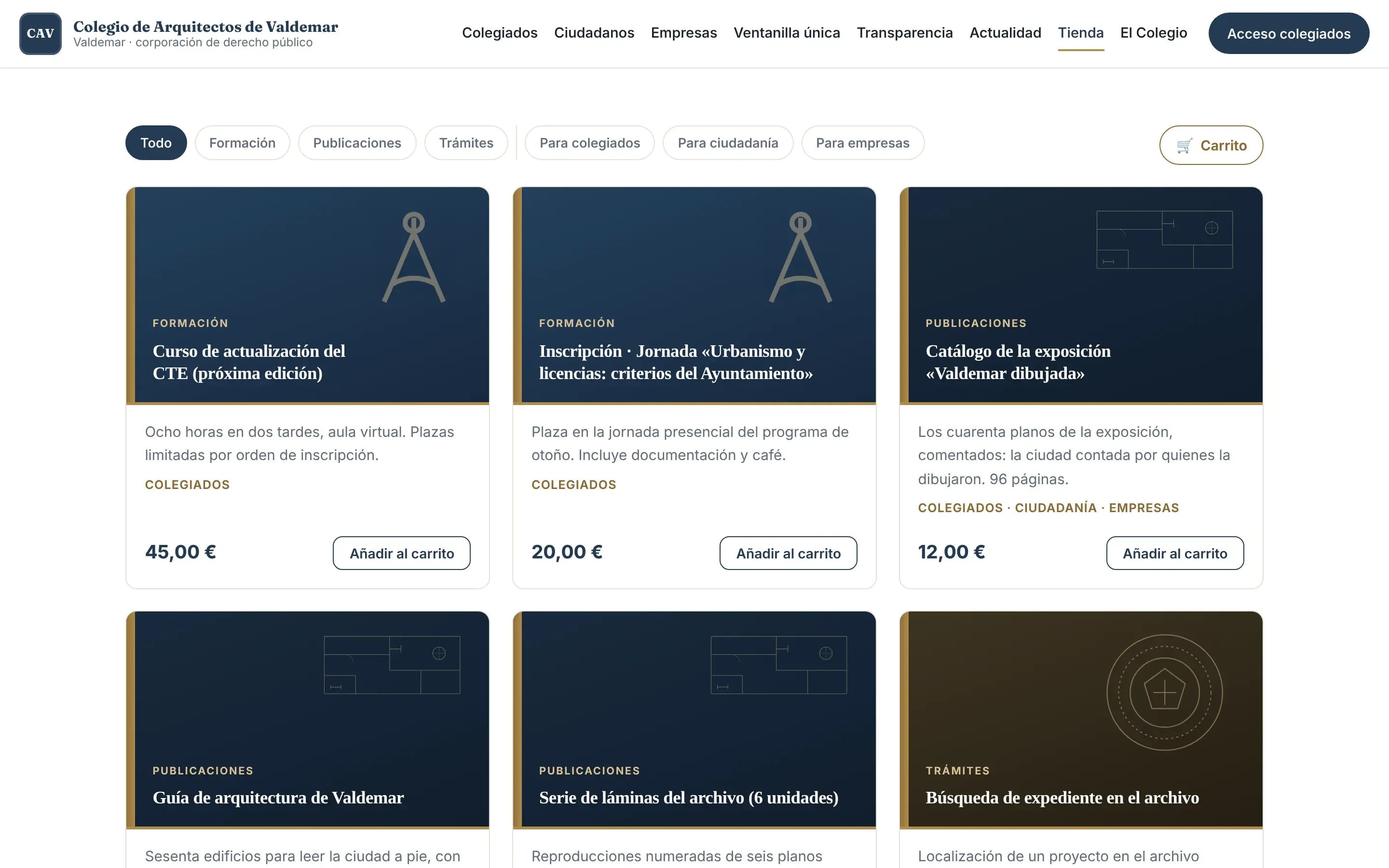Viewport: 1389px width, 868px height.
Task: Open the Actualidad section
Action: (1005, 33)
